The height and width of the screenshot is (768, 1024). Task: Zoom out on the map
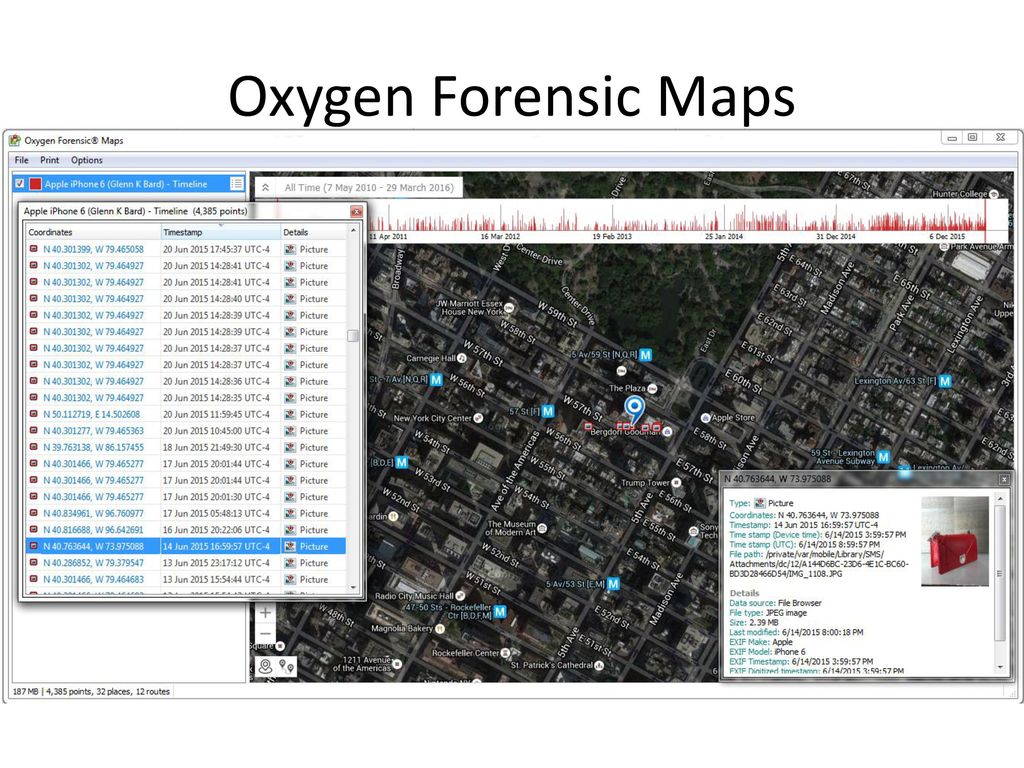pyautogui.click(x=265, y=633)
